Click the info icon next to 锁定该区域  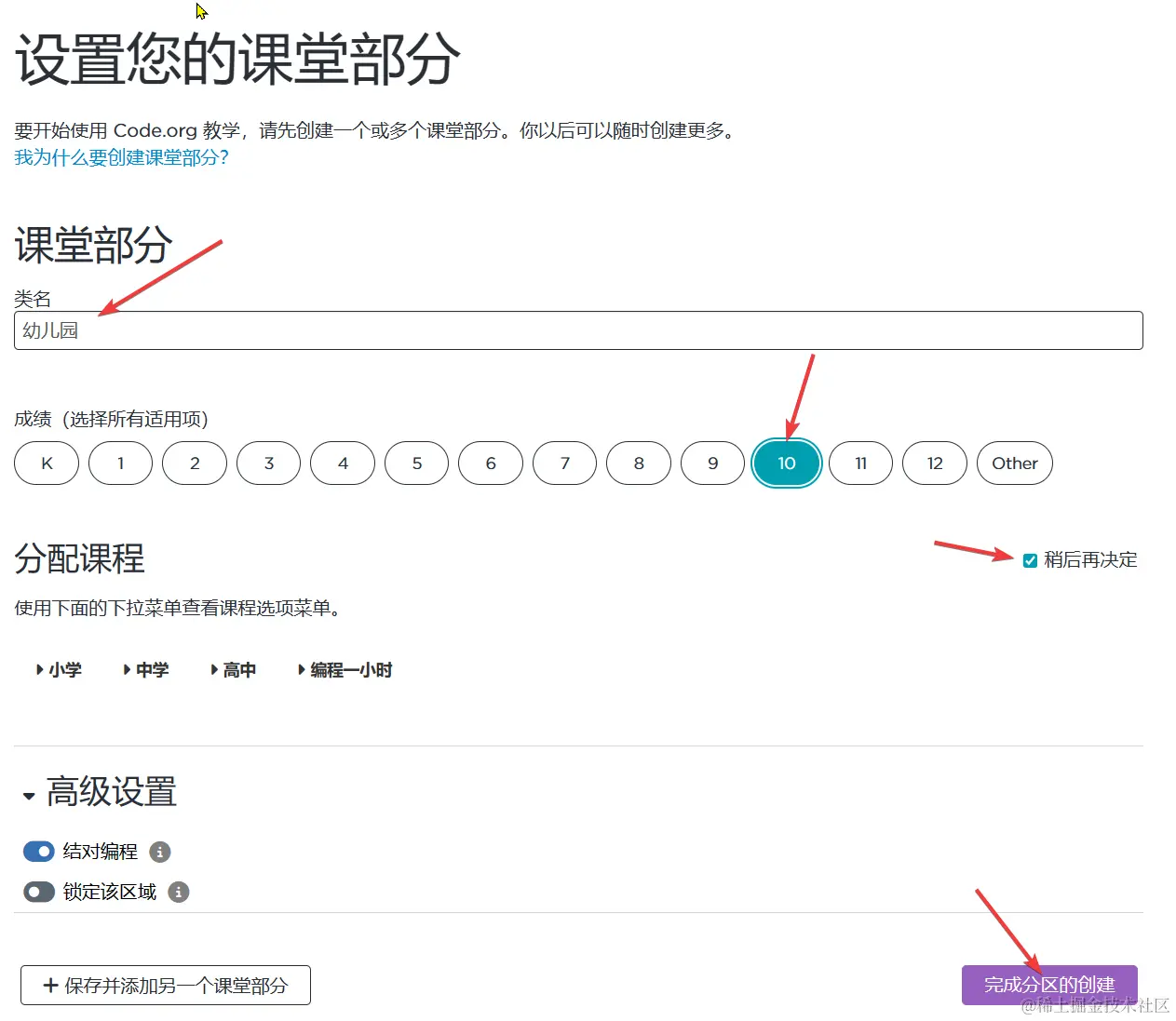pyautogui.click(x=178, y=892)
